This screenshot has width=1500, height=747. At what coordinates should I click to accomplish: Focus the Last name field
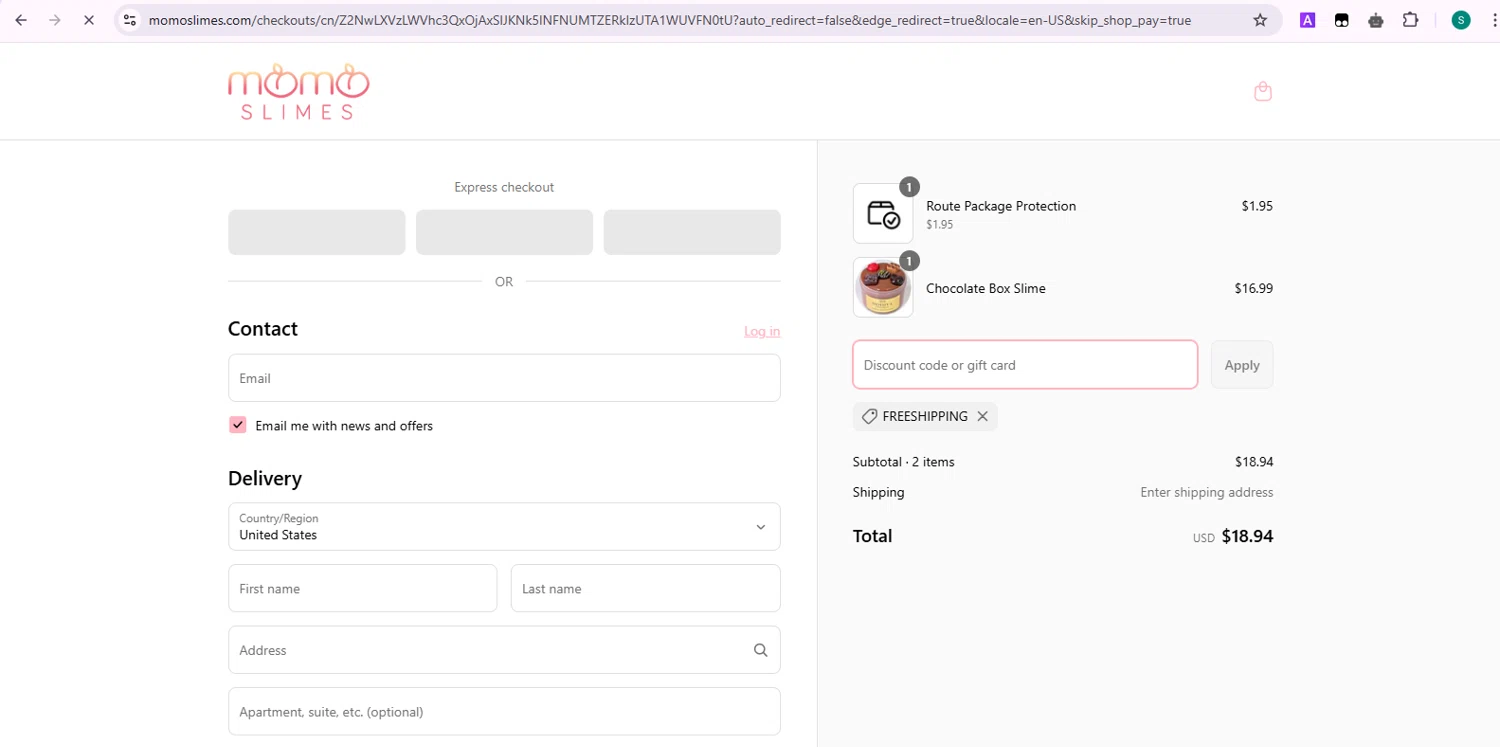click(x=646, y=588)
